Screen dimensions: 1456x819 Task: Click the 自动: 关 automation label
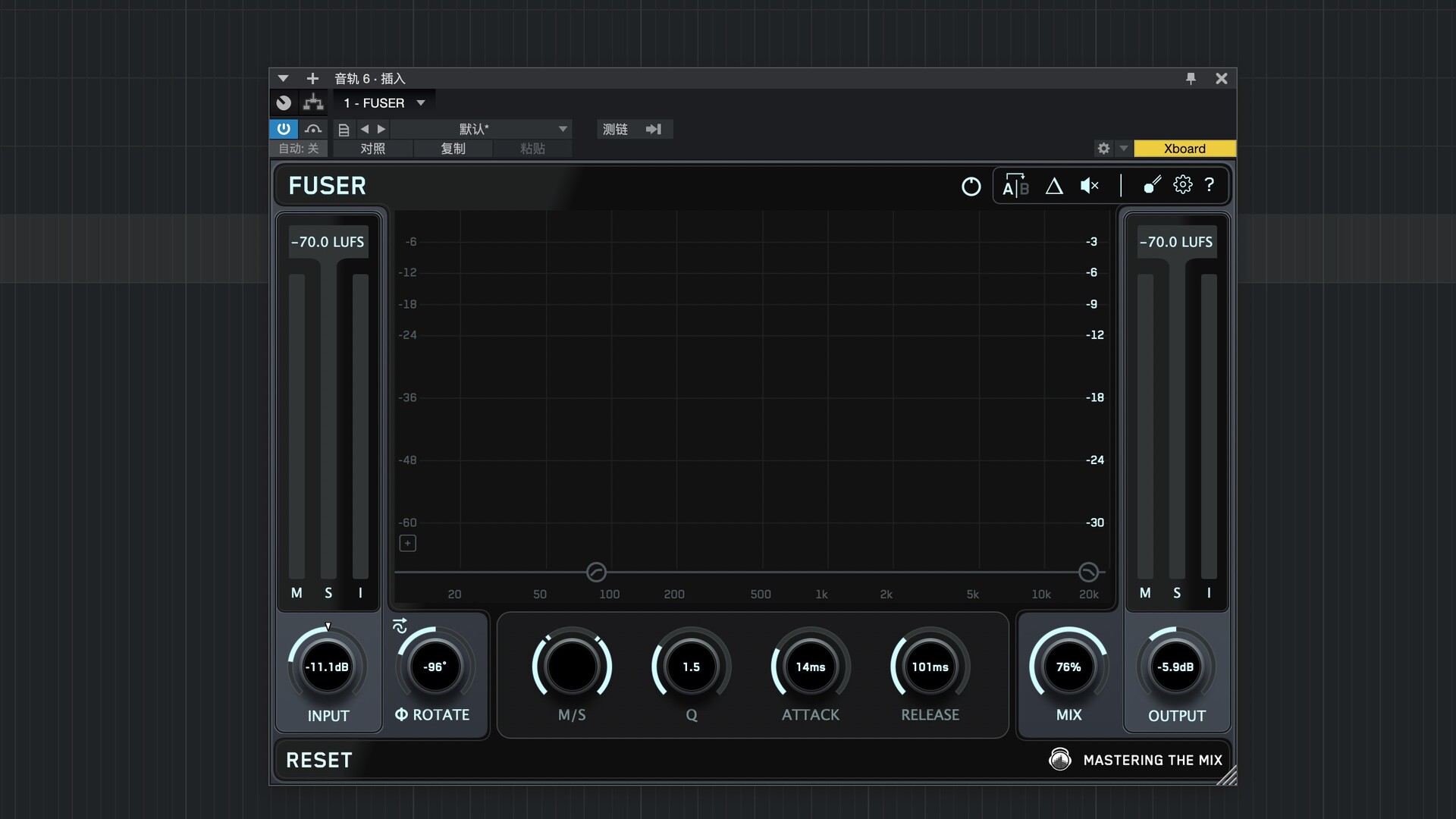coord(299,149)
